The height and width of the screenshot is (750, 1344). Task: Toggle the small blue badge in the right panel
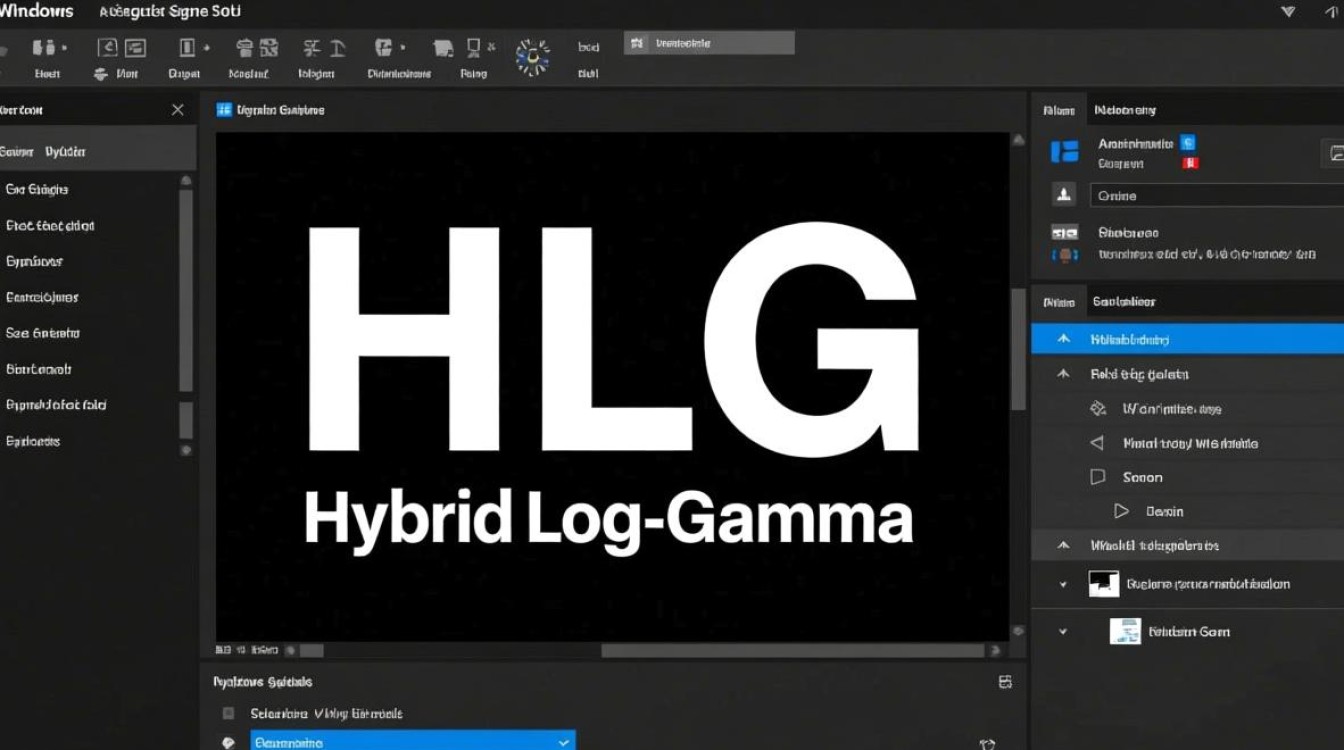[x=1188, y=143]
